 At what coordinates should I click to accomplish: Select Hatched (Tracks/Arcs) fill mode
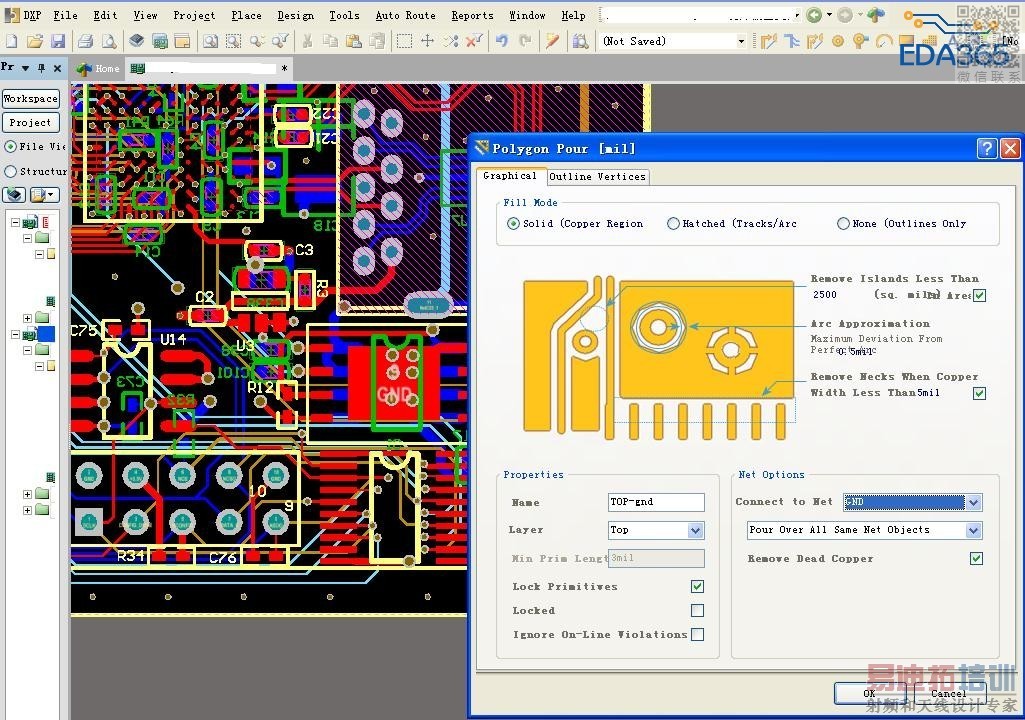pyautogui.click(x=673, y=224)
